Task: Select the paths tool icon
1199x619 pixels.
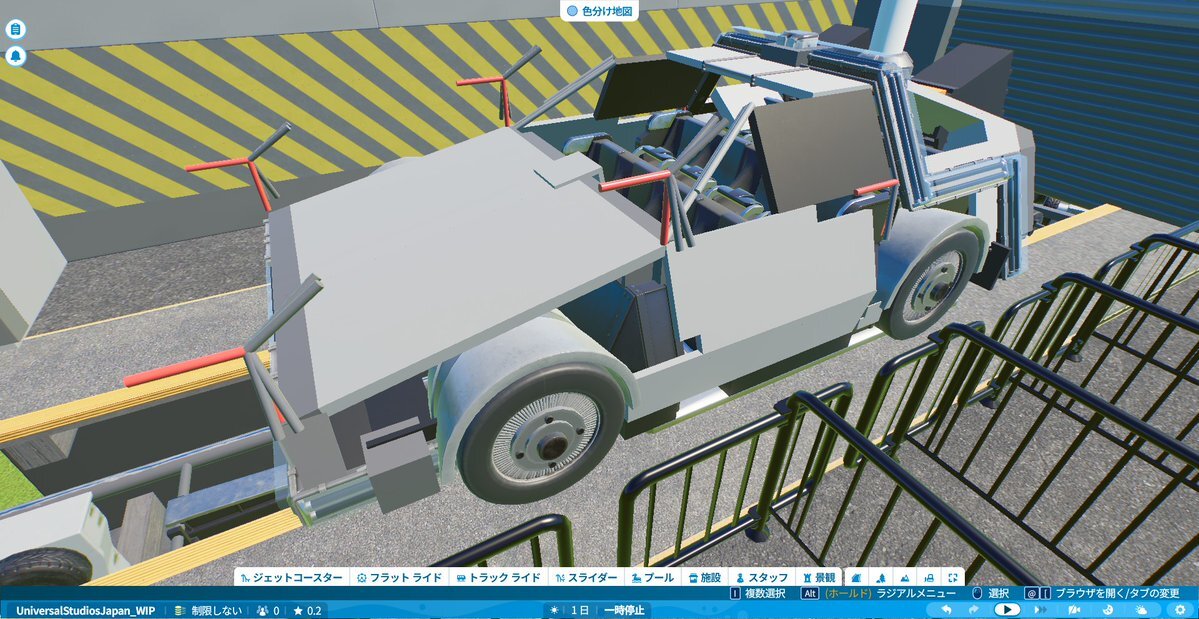Action: [856, 578]
